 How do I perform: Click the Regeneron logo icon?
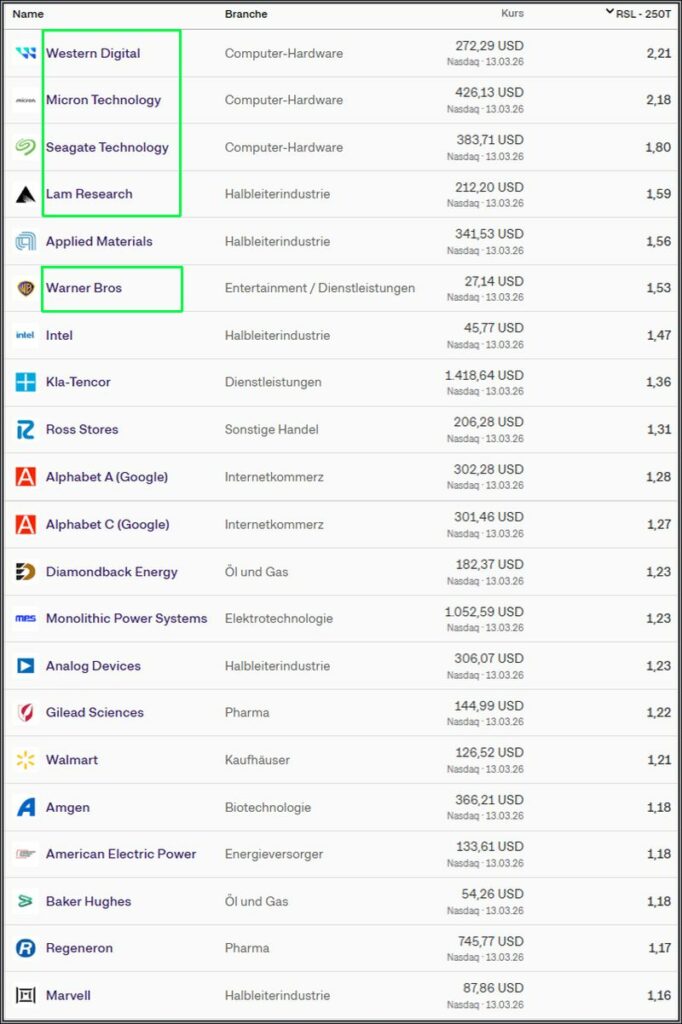(26, 948)
